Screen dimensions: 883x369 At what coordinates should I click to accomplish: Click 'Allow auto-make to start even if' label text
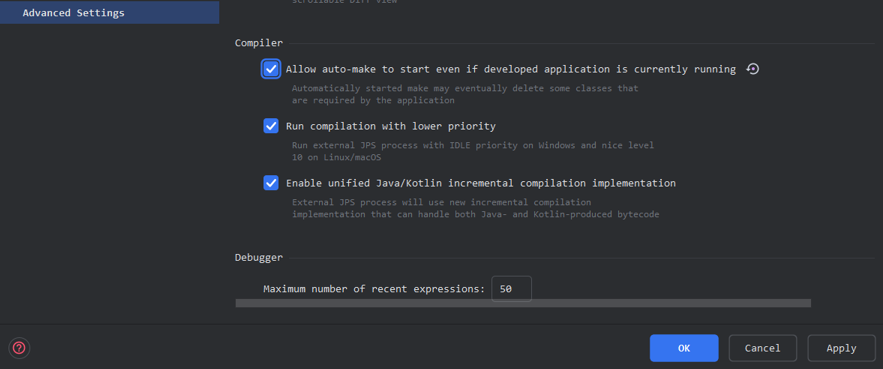(511, 69)
